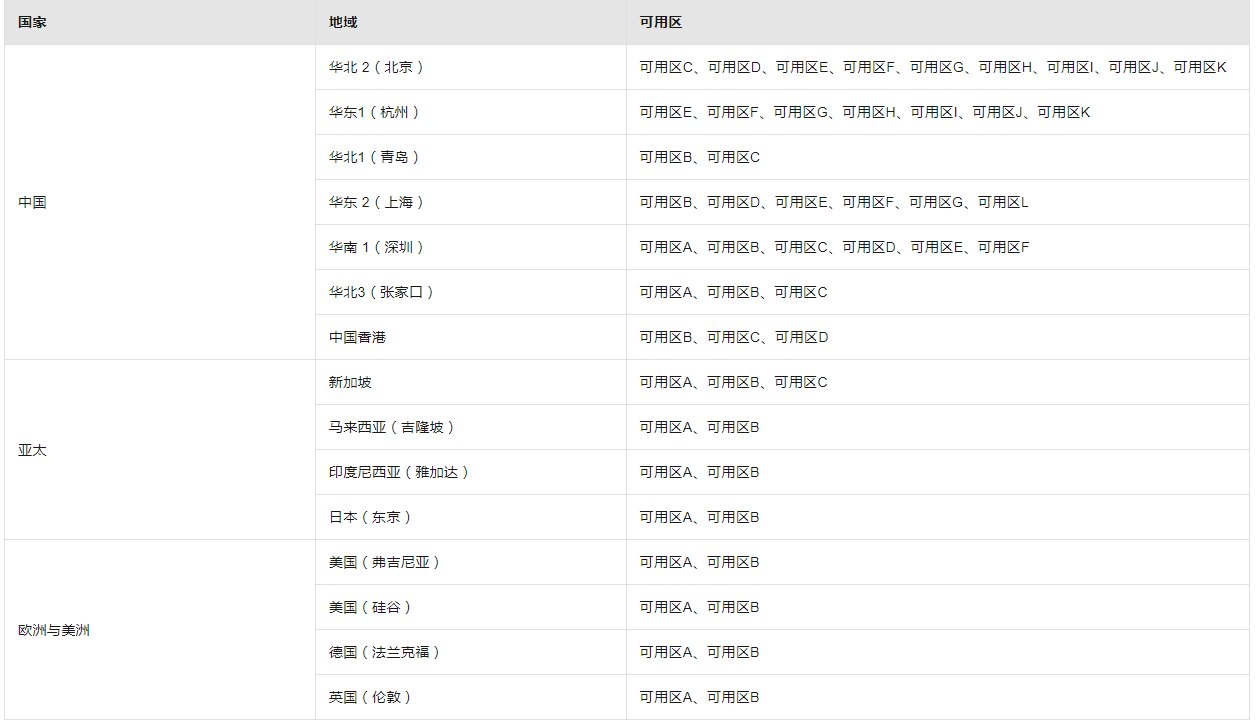Select the 中国香港 region cell

point(357,337)
